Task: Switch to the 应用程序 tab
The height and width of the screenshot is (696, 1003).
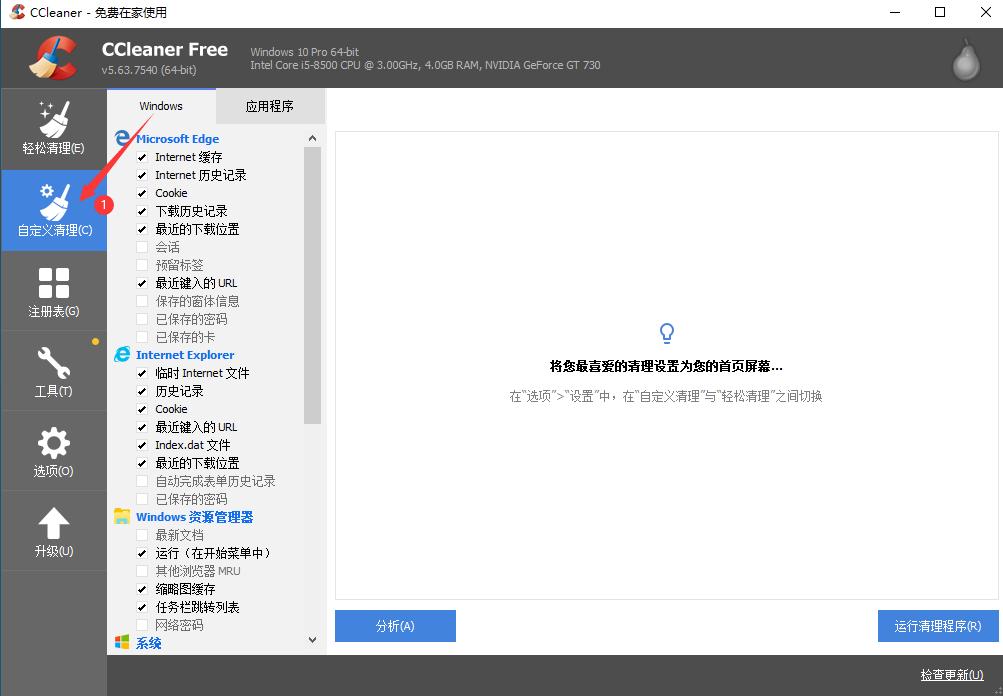Action: (270, 105)
